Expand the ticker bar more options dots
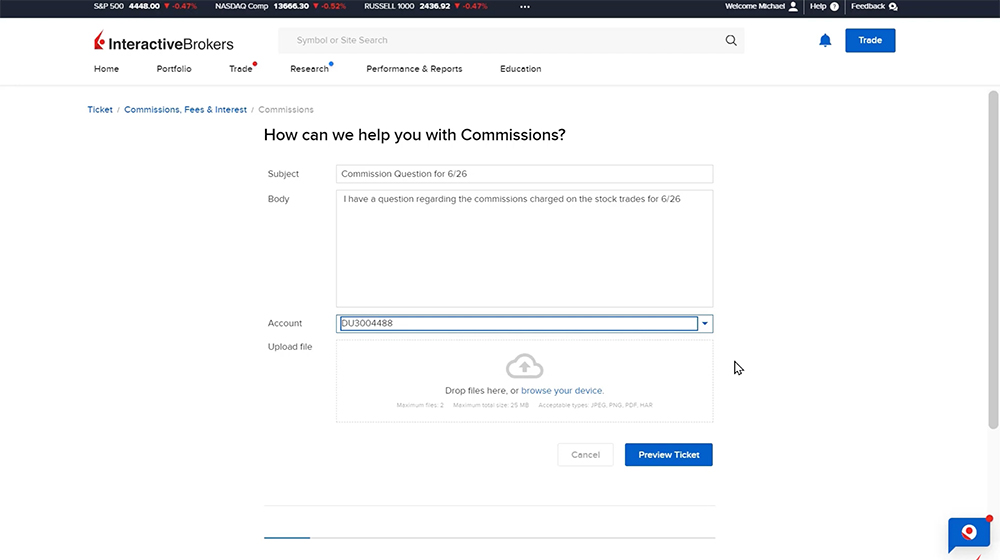 [524, 6]
